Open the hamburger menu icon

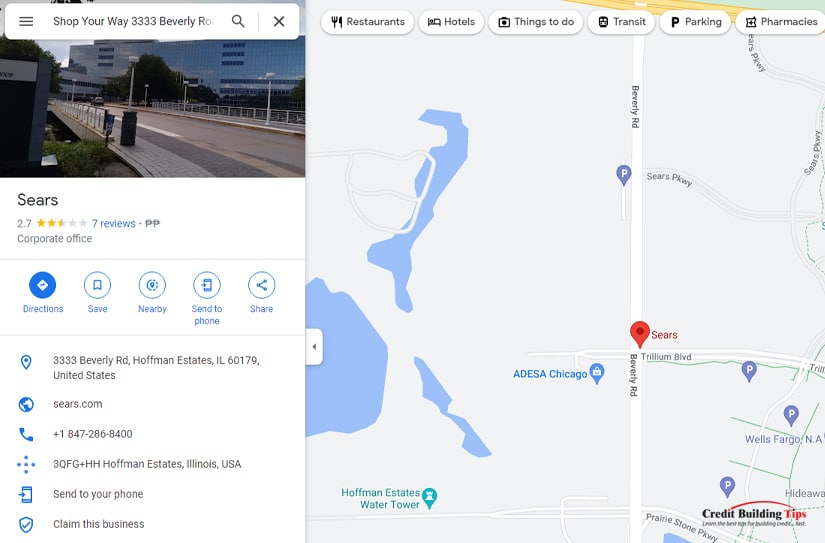[x=26, y=22]
